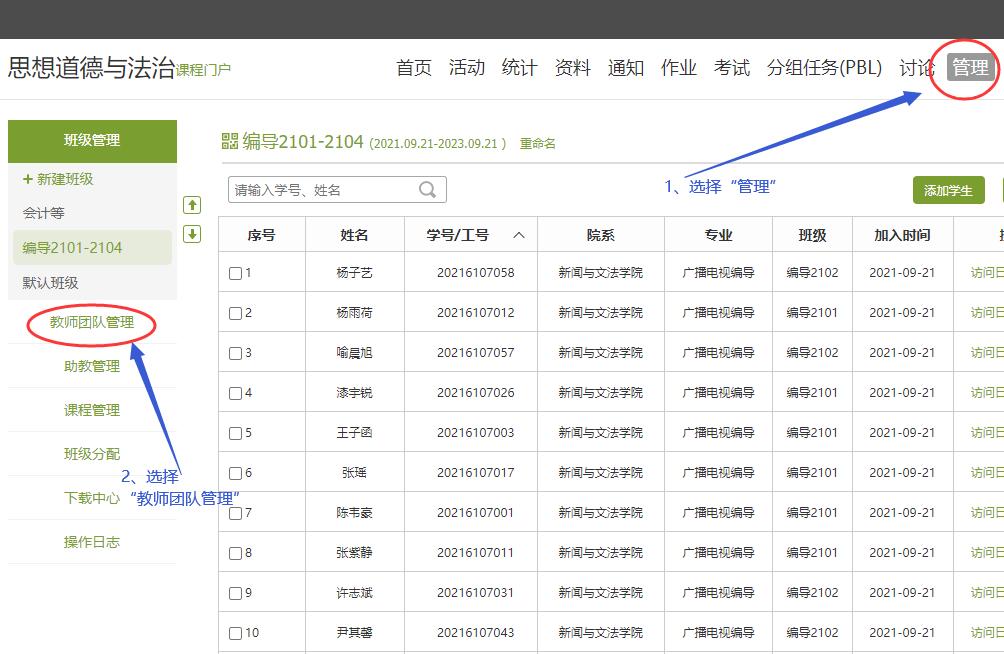Screen dimensions: 1004x654
Task: Click the move class down arrow icon
Action: tap(193, 234)
